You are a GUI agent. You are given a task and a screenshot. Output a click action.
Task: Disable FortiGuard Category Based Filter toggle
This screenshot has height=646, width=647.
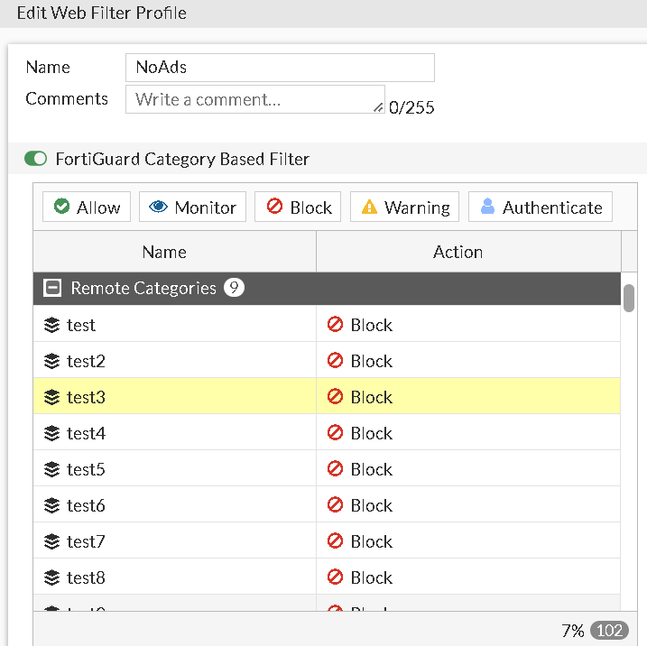[36, 159]
